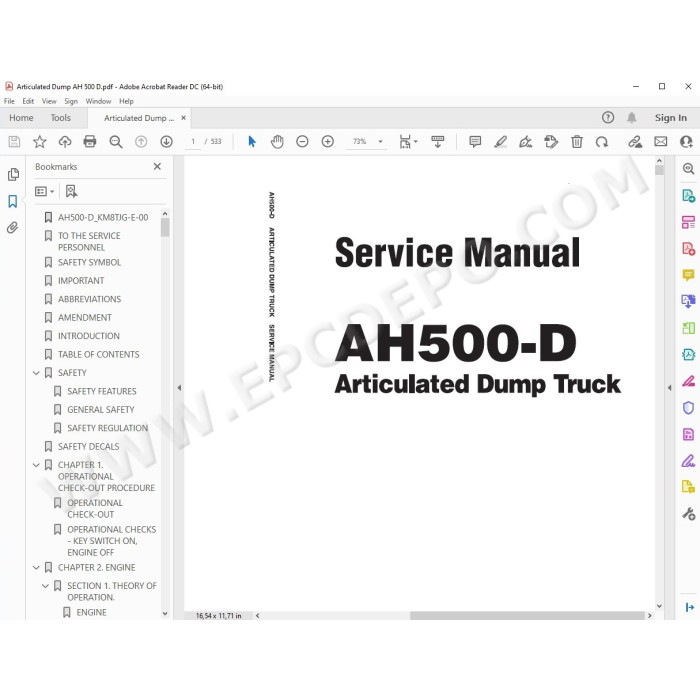Screen dimensions: 700x700
Task: Click the bookmarks scroll down arrow
Action: click(165, 613)
